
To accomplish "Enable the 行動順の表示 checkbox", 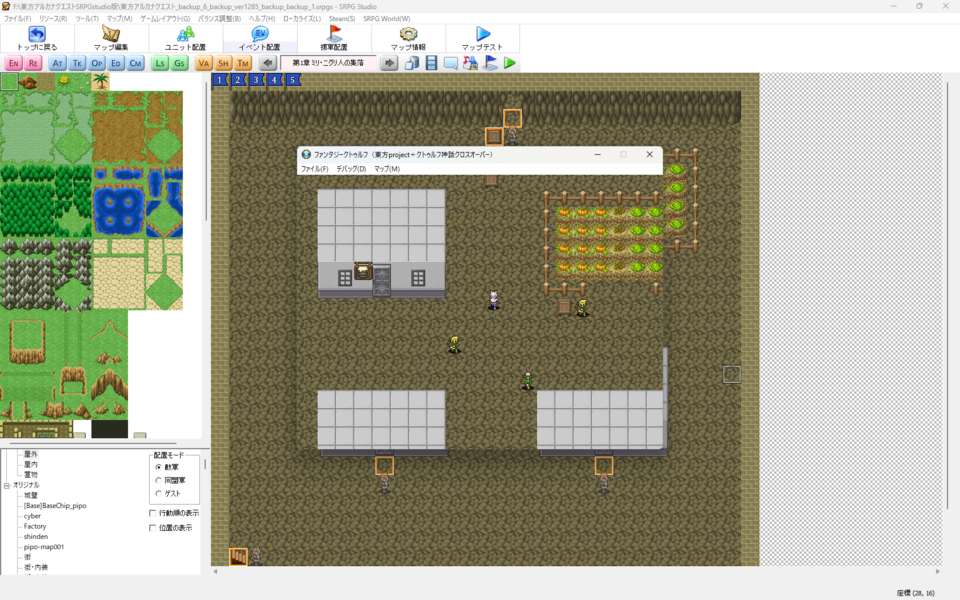I will pos(153,513).
